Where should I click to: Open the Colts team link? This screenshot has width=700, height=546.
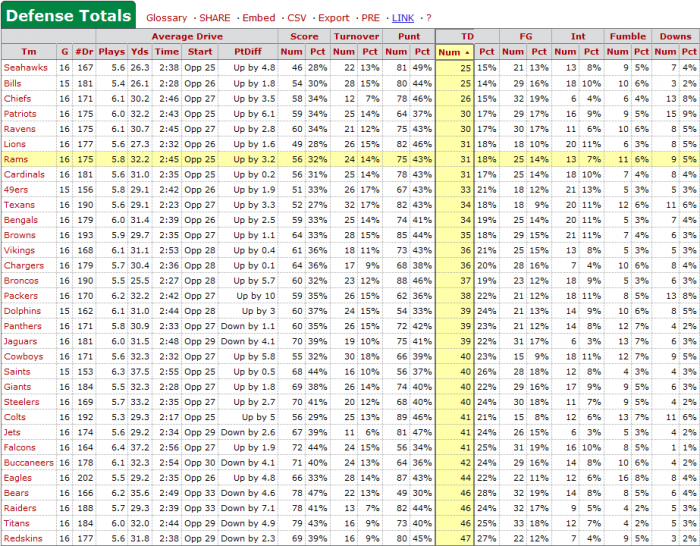pyautogui.click(x=15, y=417)
